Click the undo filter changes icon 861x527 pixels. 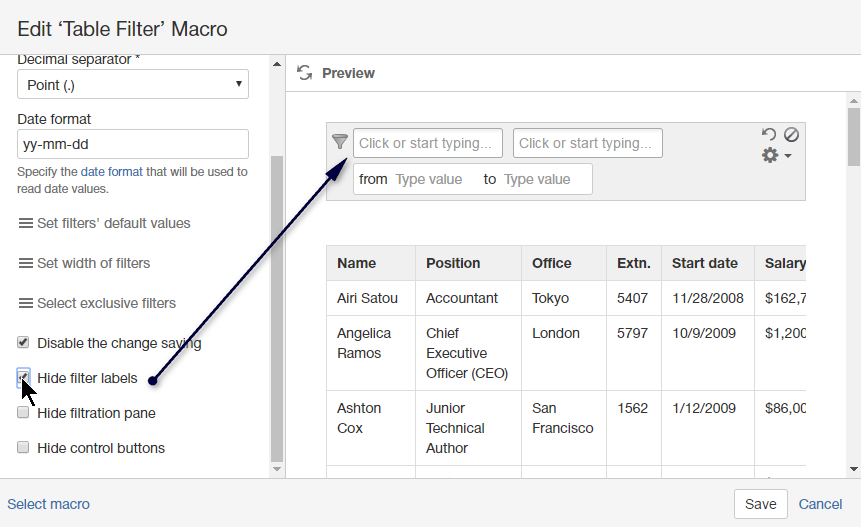click(x=769, y=134)
